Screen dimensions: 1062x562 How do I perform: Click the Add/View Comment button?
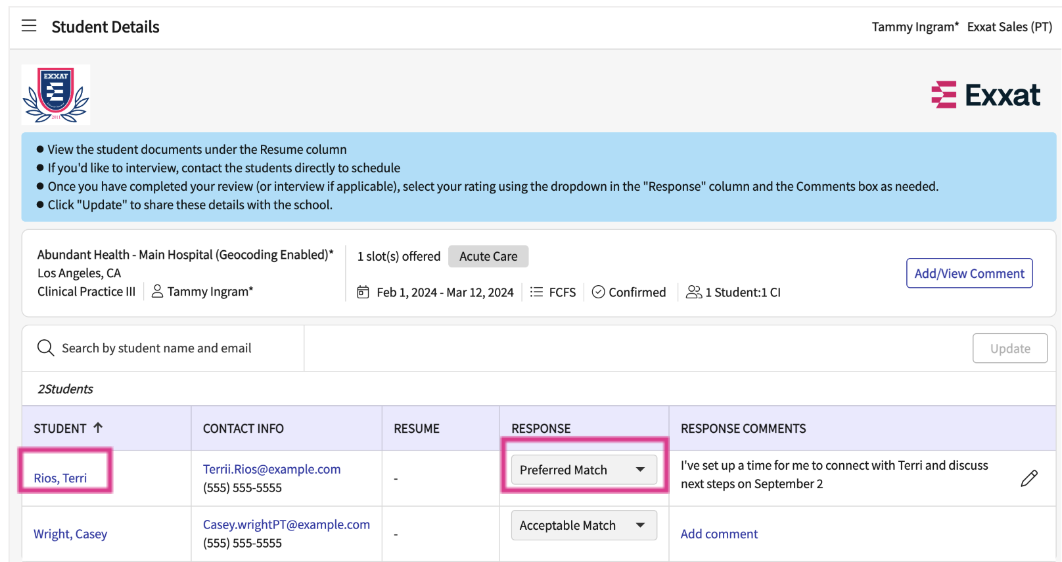tap(968, 273)
